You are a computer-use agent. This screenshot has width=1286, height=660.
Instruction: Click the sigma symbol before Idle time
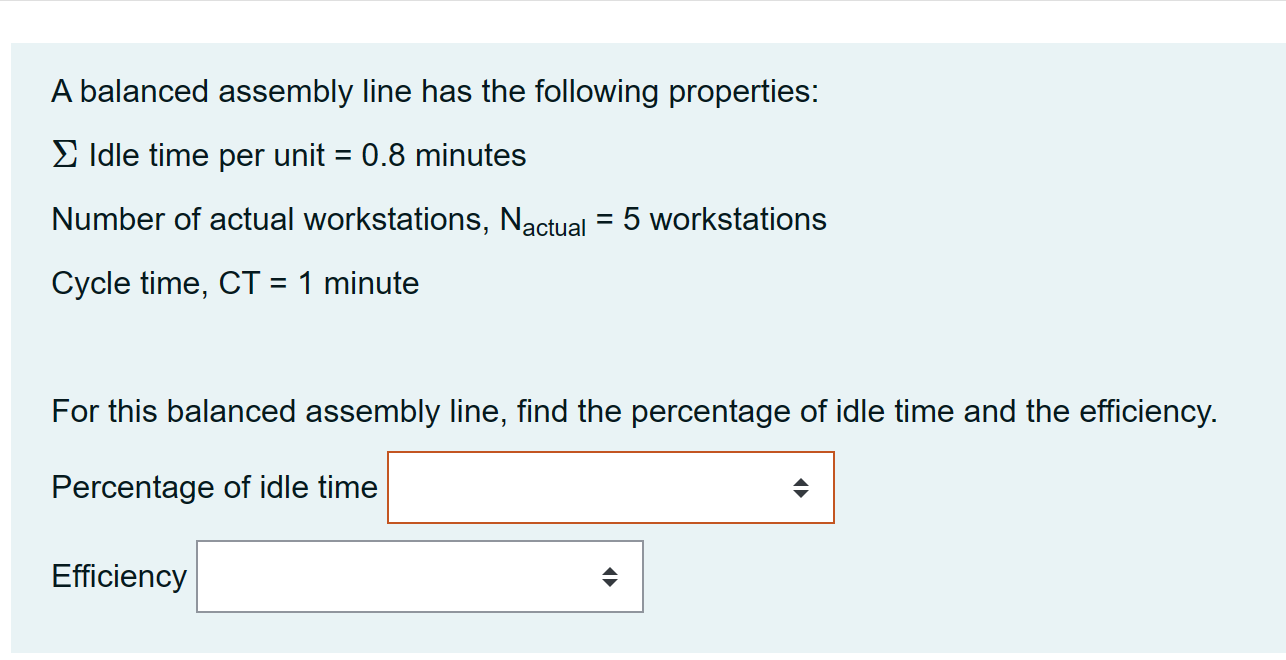63,154
